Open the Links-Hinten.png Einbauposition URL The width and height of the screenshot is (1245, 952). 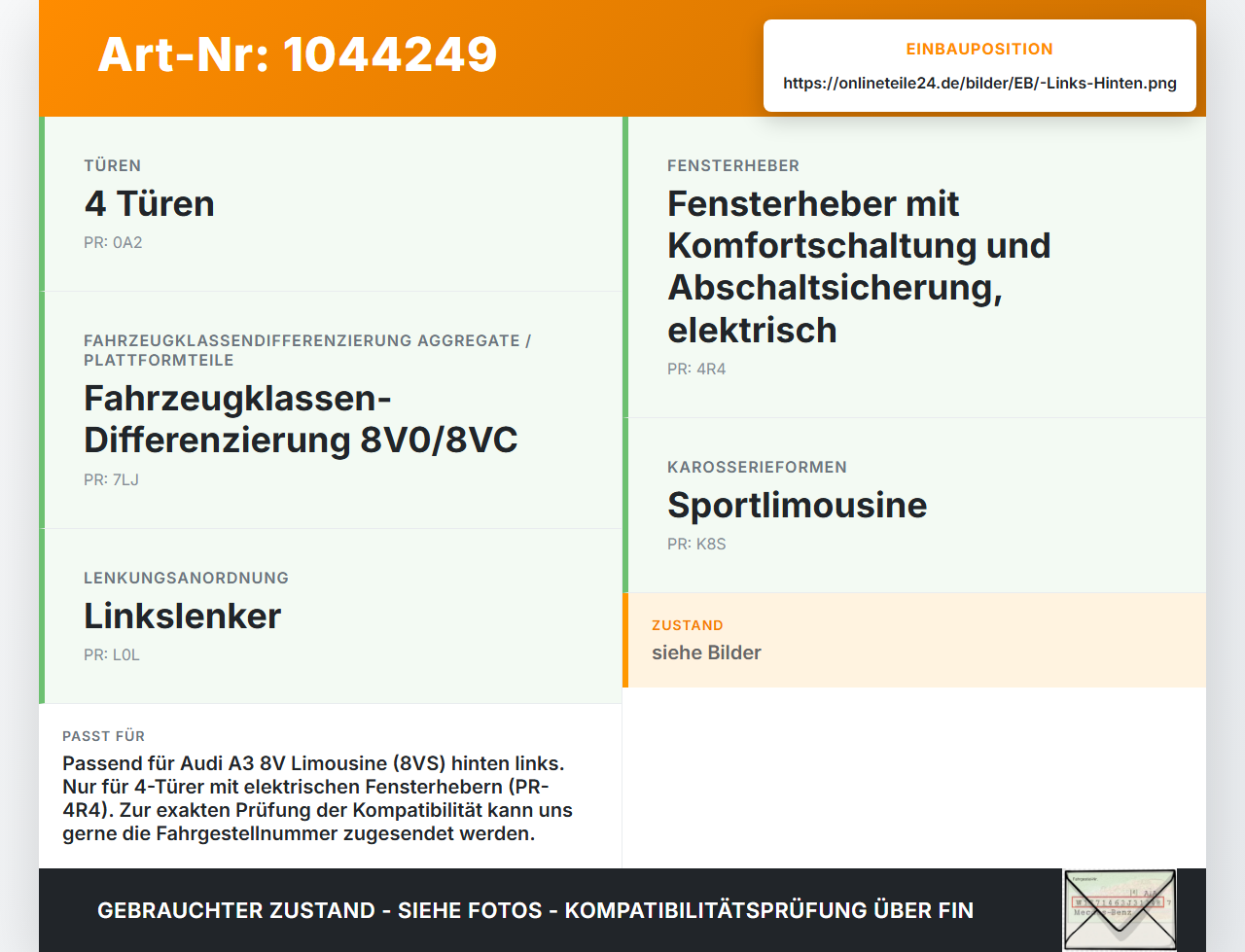[979, 83]
